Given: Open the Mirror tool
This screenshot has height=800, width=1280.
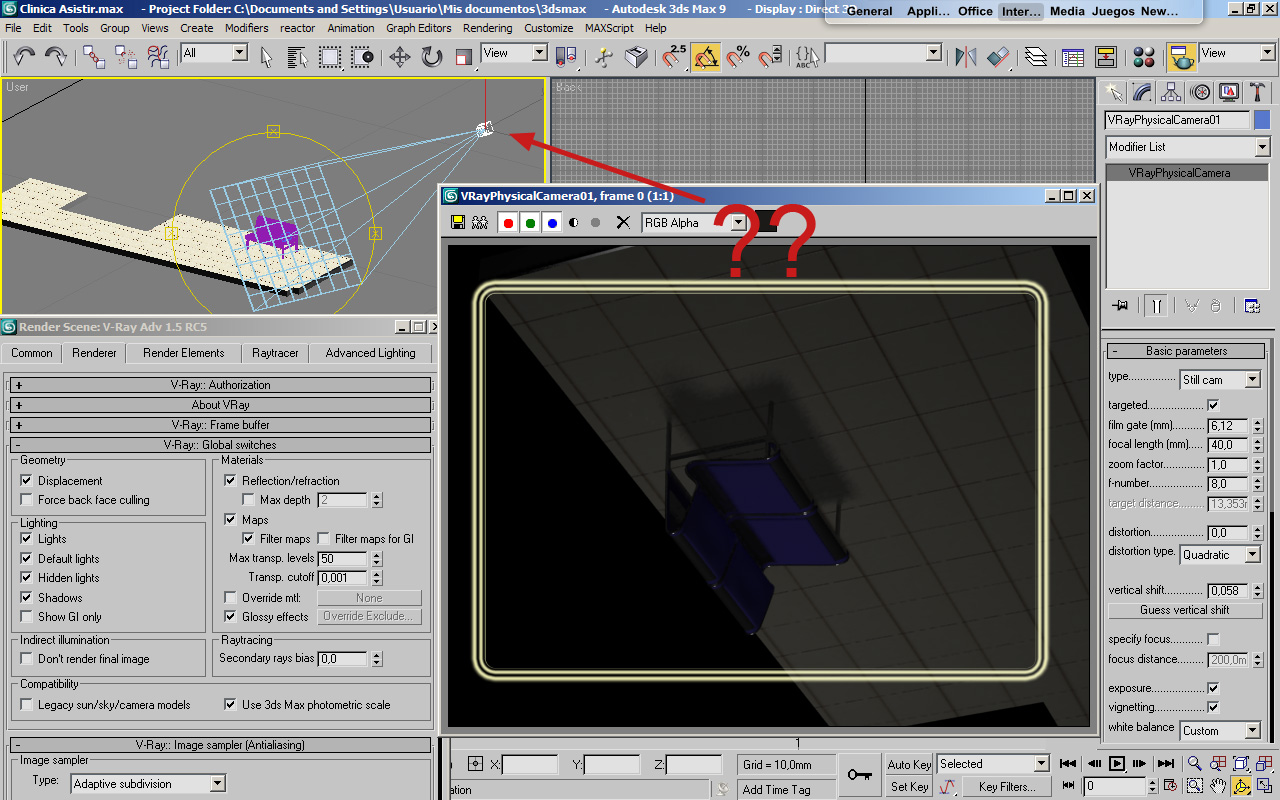Looking at the screenshot, I should click(965, 56).
